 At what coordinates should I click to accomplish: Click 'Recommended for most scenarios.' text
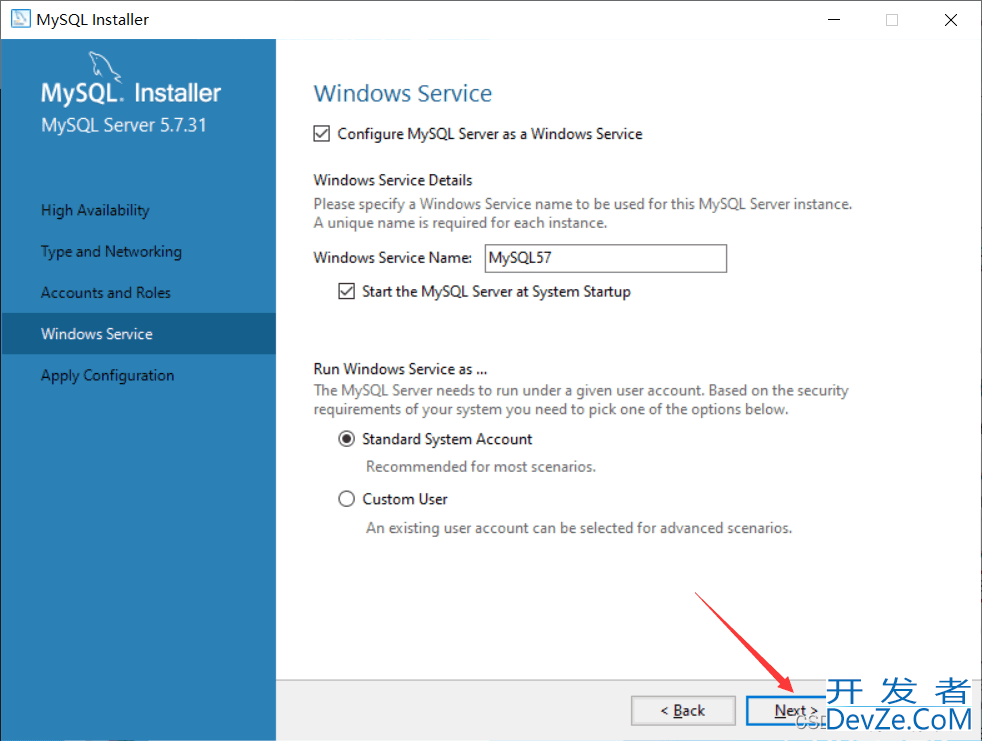point(481,467)
